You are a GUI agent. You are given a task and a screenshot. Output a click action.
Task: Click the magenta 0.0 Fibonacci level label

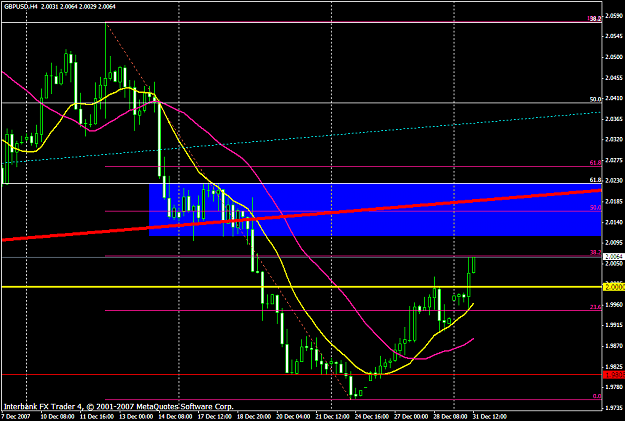597,396
